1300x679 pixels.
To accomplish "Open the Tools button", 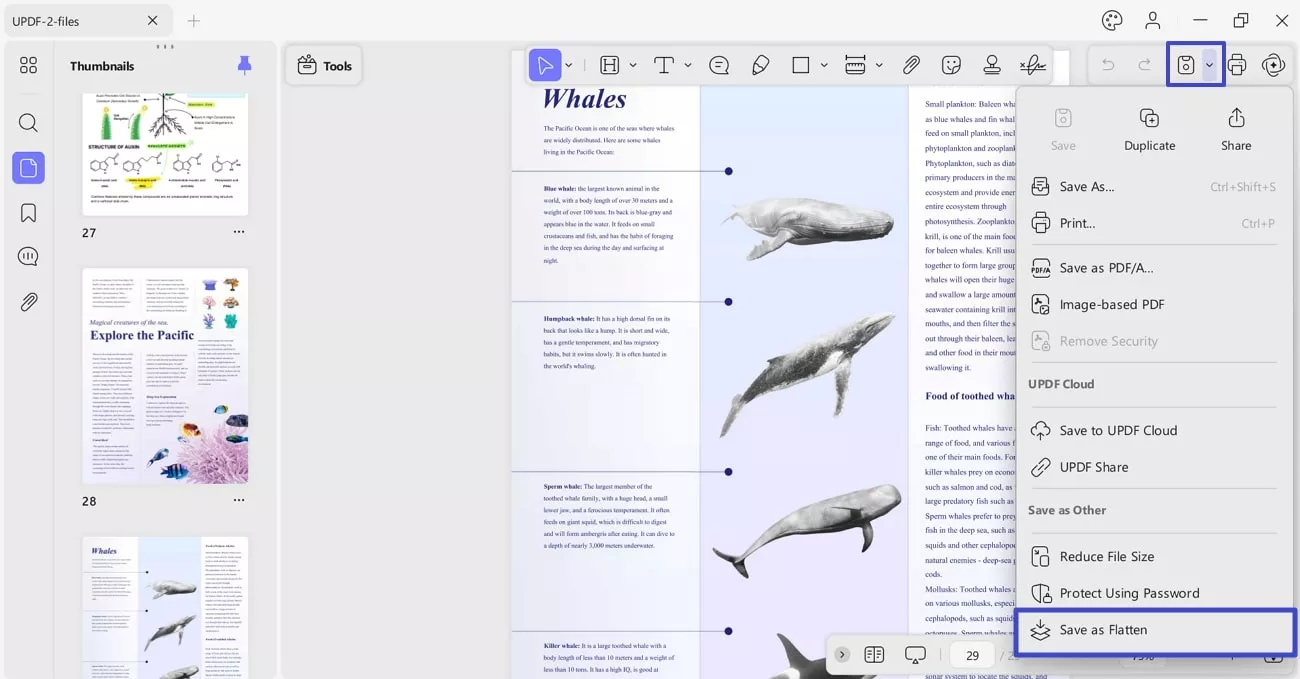I will pyautogui.click(x=324, y=66).
